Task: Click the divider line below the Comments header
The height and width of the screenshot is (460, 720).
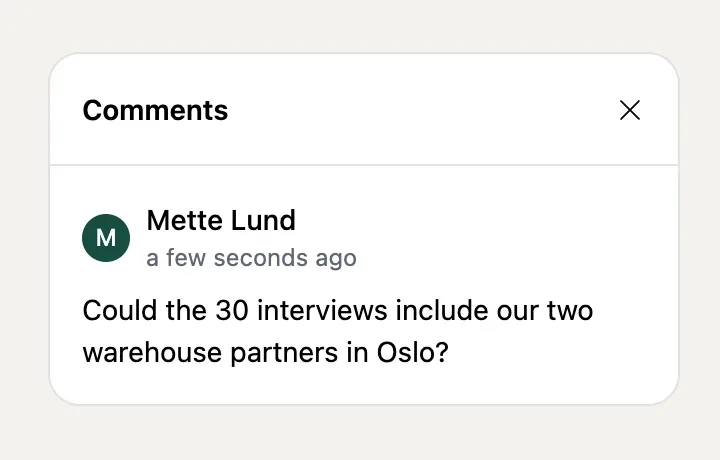Action: [364, 165]
